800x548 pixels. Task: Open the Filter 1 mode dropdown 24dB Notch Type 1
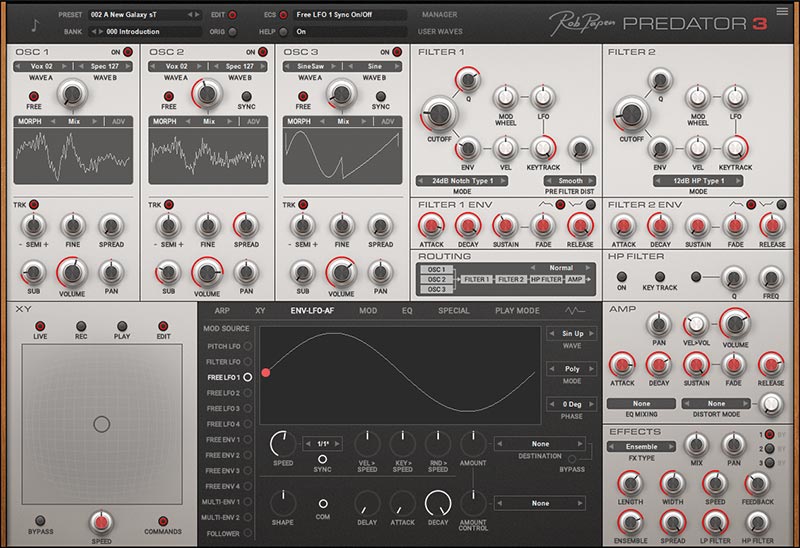coord(462,181)
